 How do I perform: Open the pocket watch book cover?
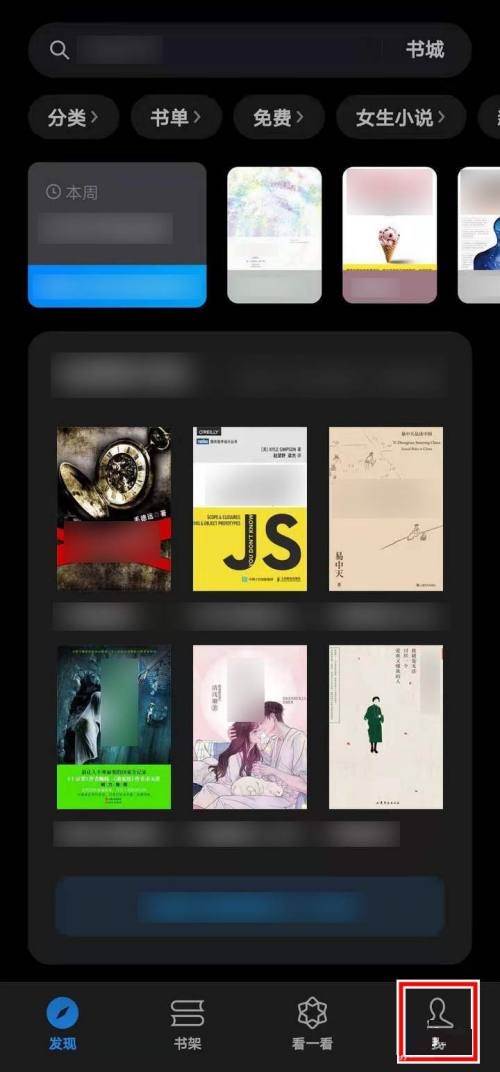click(x=114, y=509)
